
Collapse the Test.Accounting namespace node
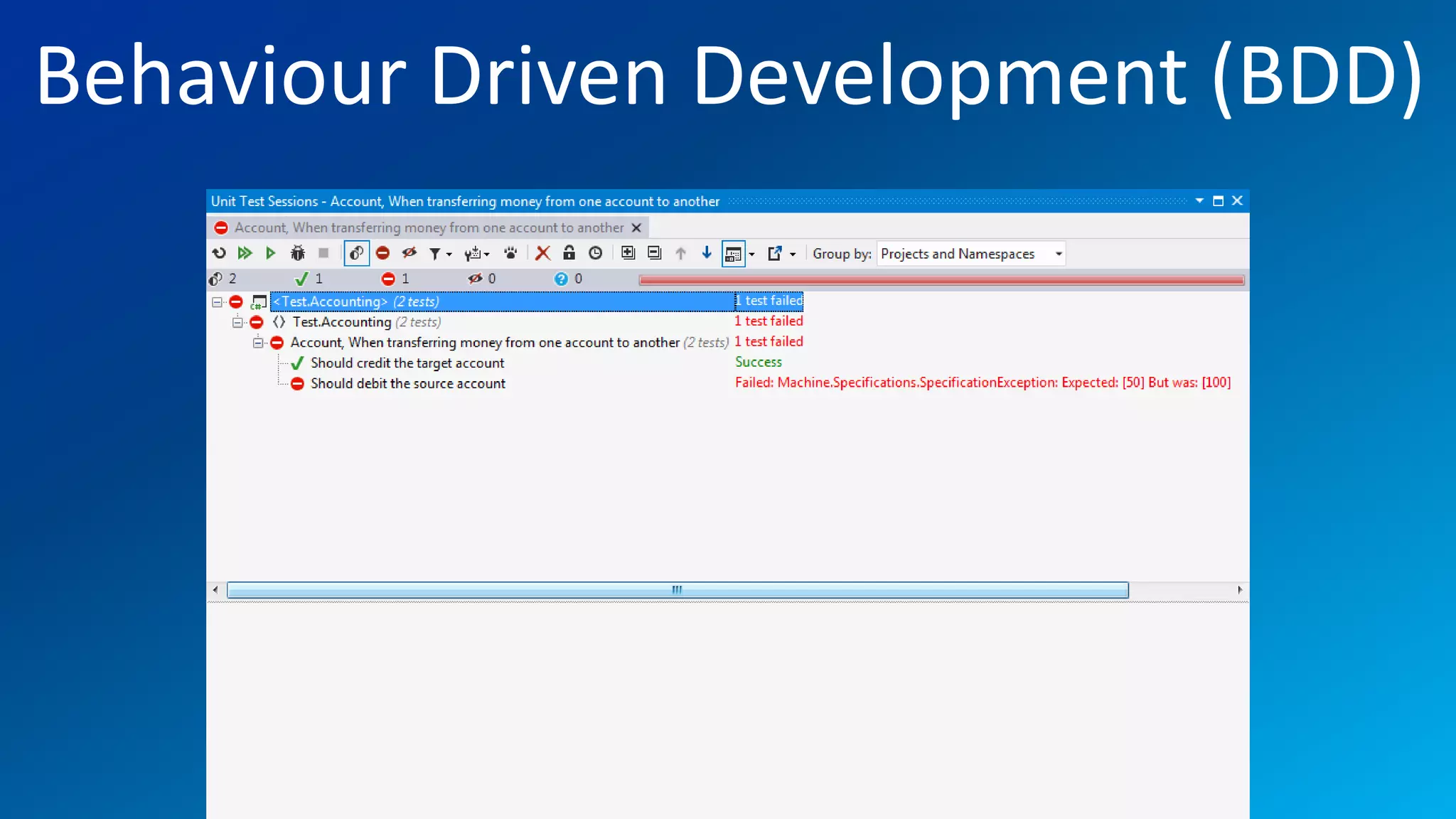point(237,323)
